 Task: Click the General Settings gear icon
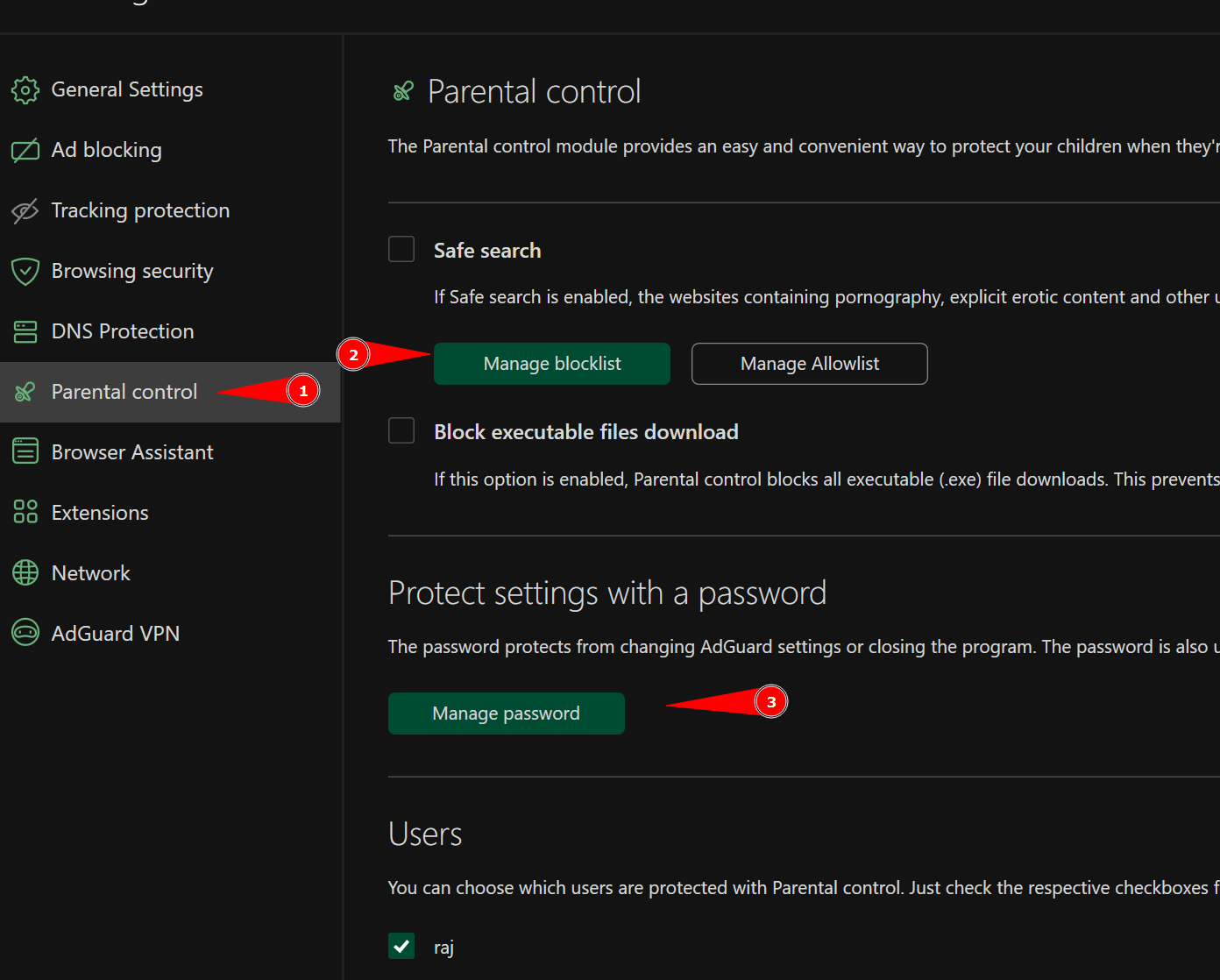[x=25, y=89]
